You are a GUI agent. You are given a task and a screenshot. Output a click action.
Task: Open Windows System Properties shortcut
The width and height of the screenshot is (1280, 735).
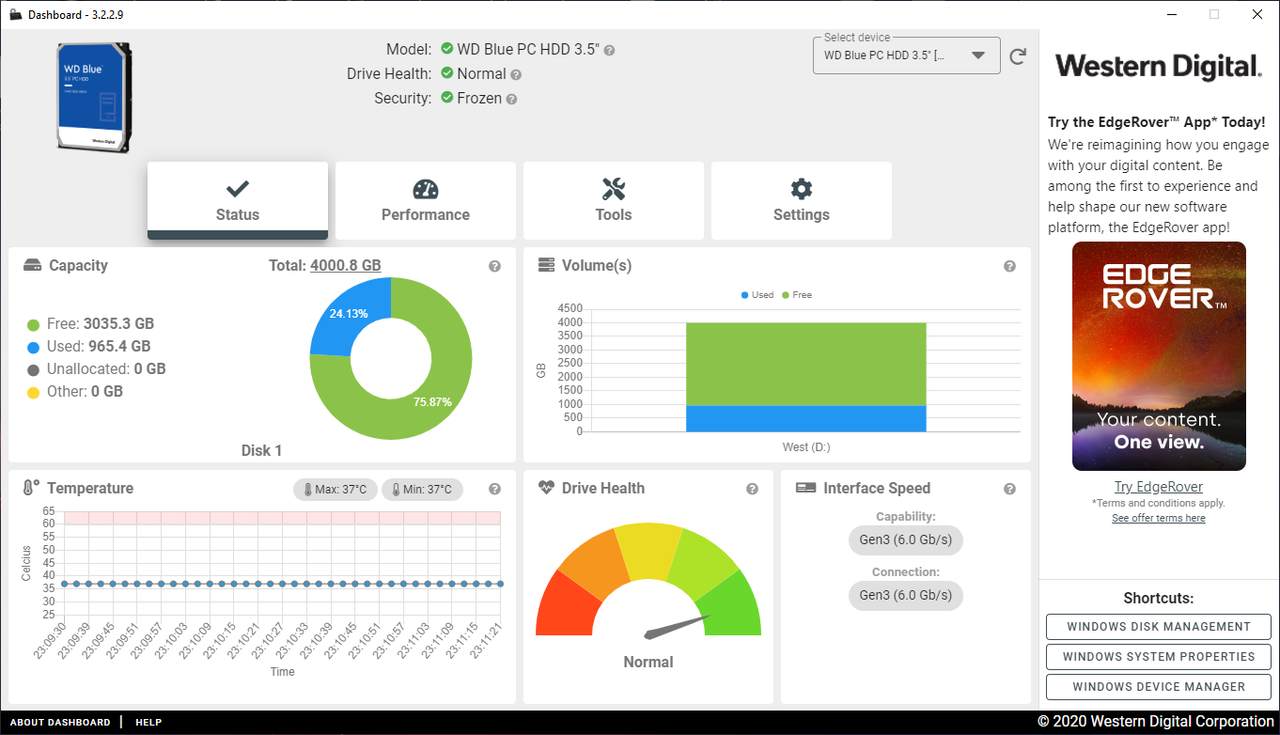coord(1158,657)
